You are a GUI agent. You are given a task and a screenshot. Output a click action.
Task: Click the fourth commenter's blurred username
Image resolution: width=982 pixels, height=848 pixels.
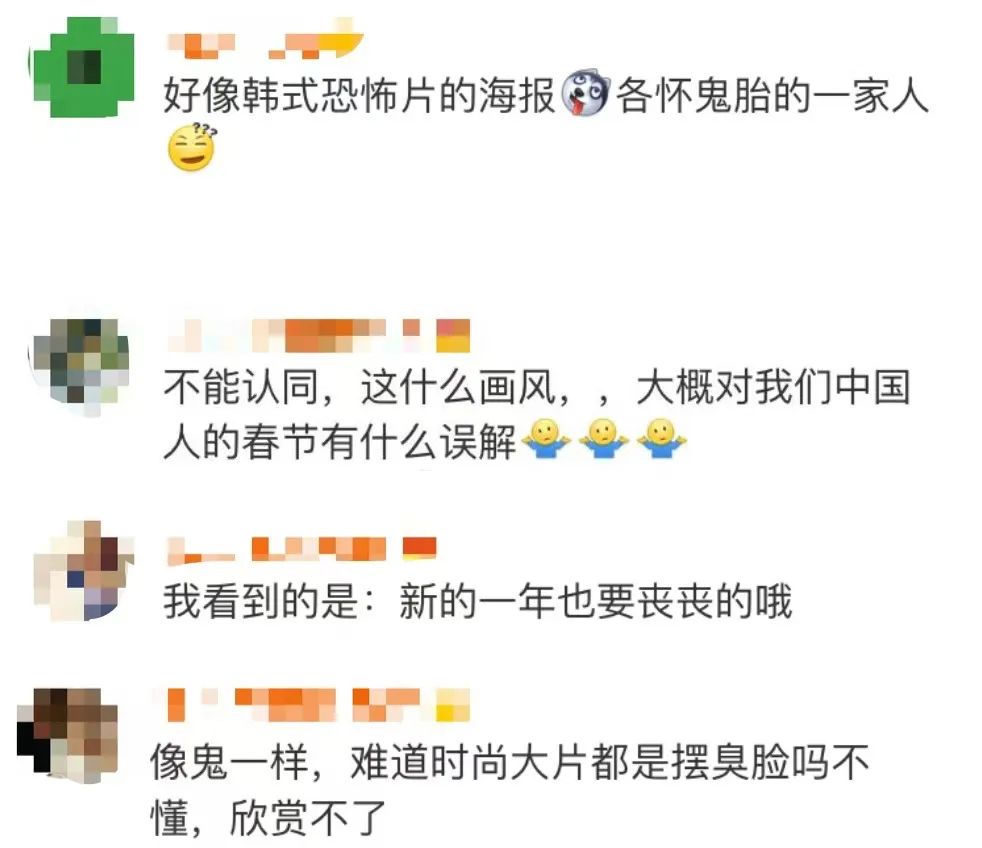311,705
